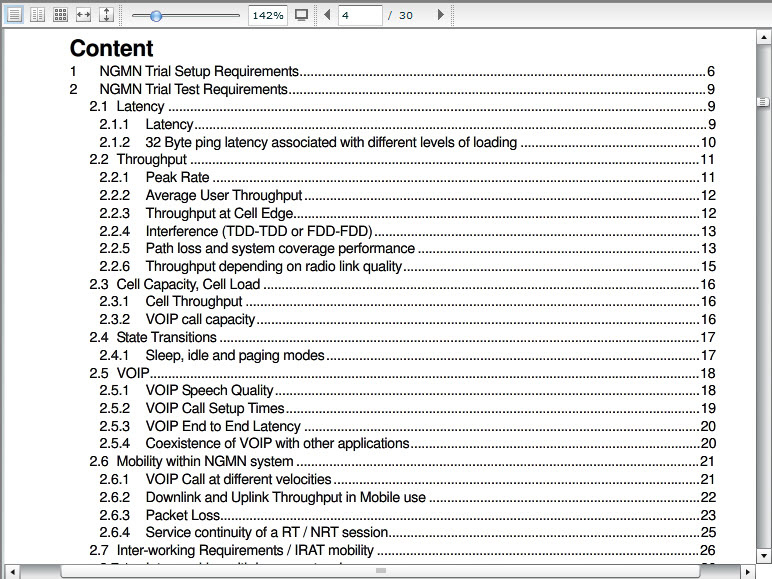Open section 2.1 Latency entry
Image resolution: width=772 pixels, height=579 pixels.
[x=402, y=106]
